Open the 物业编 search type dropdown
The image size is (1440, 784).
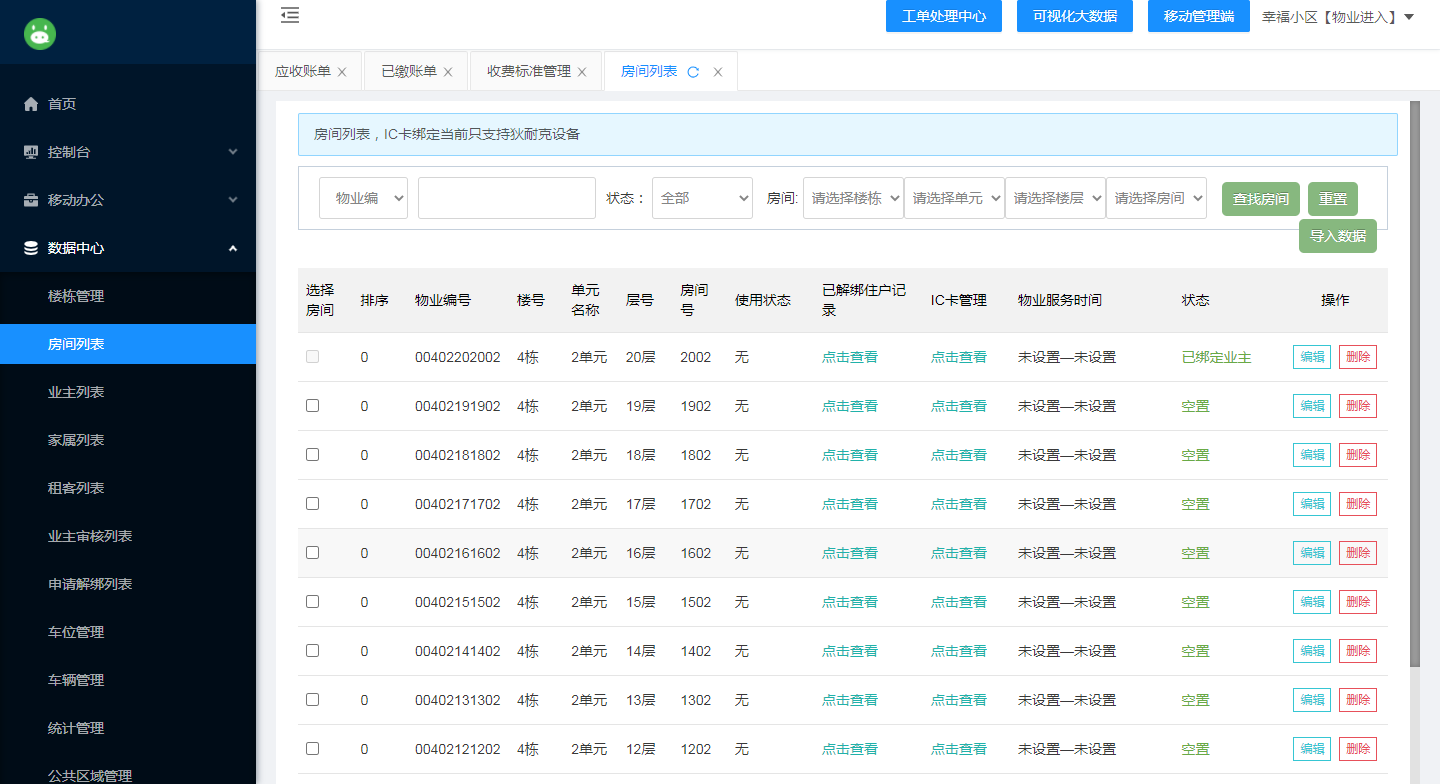click(x=363, y=198)
